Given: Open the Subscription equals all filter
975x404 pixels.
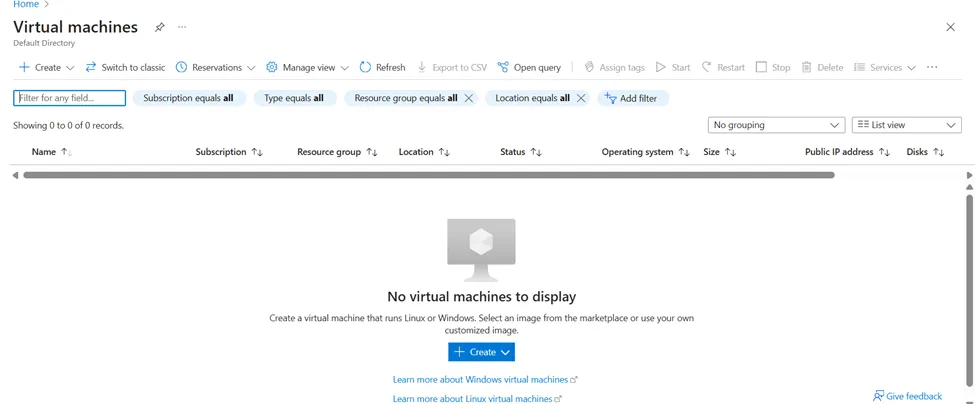Looking at the screenshot, I should coord(189,98).
